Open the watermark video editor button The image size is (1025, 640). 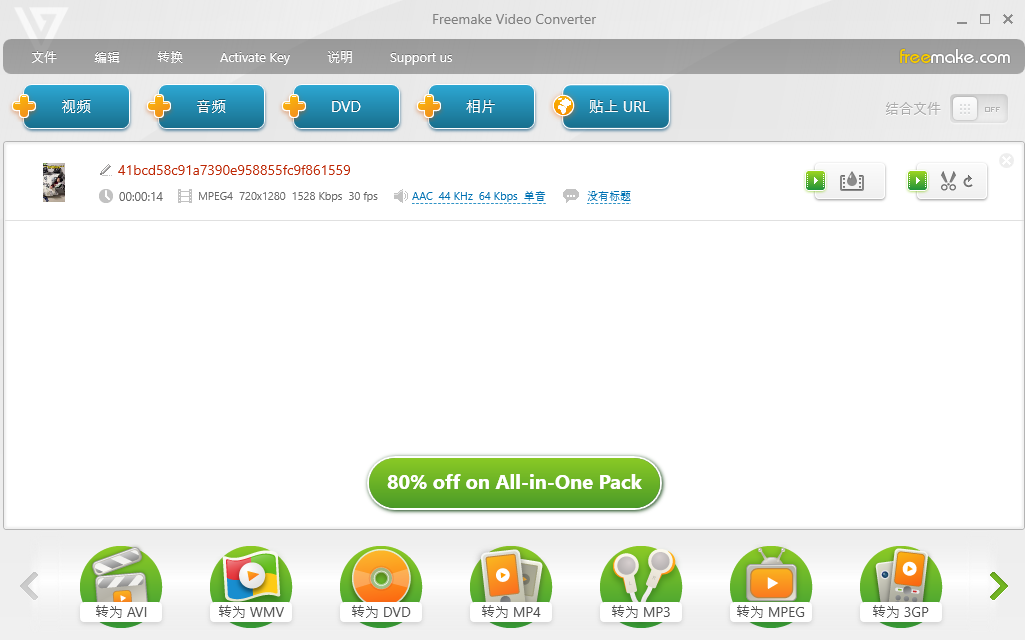click(x=850, y=181)
